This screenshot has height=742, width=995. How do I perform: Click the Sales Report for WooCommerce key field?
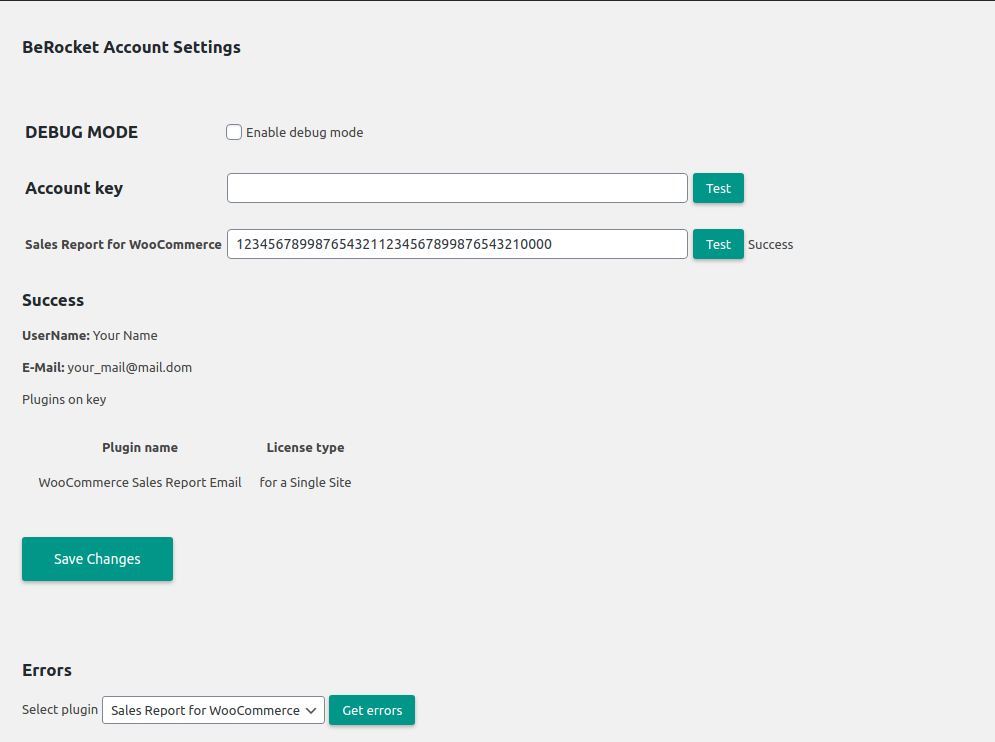(x=457, y=244)
